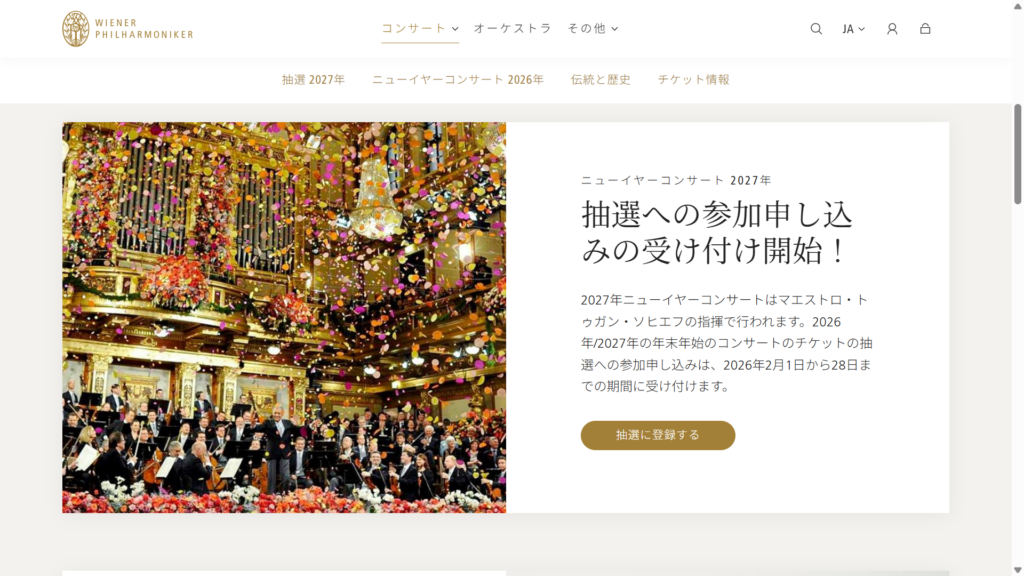Open the search magnifier icon
The image size is (1024, 576).
(x=816, y=29)
